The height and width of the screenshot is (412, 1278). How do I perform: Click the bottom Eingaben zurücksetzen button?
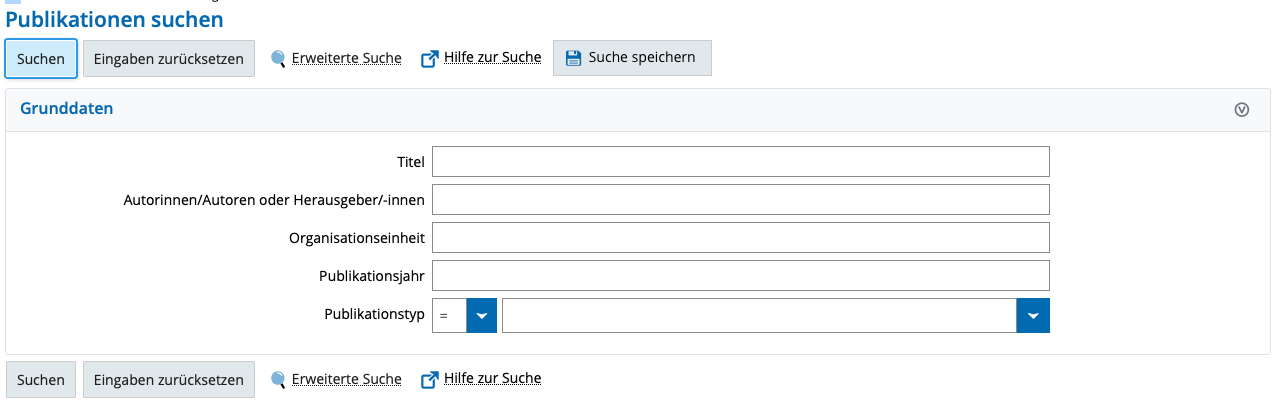point(169,380)
